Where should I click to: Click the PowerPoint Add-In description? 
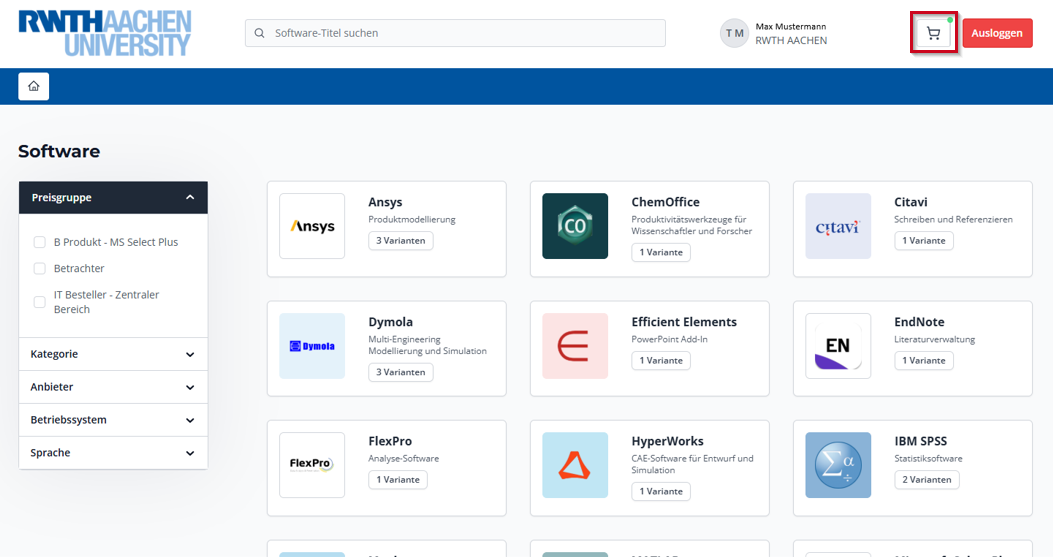[670, 339]
